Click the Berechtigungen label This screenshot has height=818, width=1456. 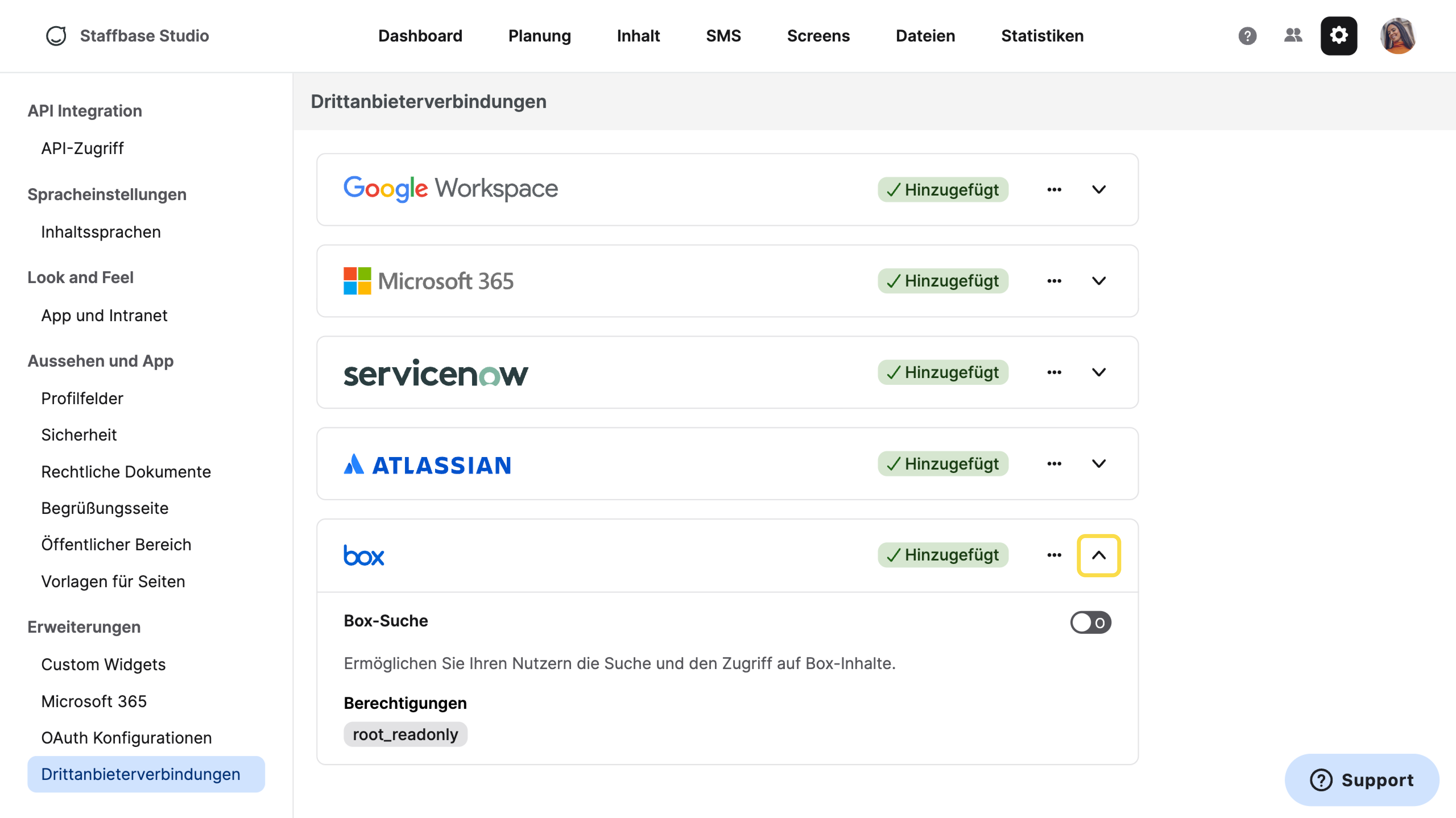click(x=405, y=703)
